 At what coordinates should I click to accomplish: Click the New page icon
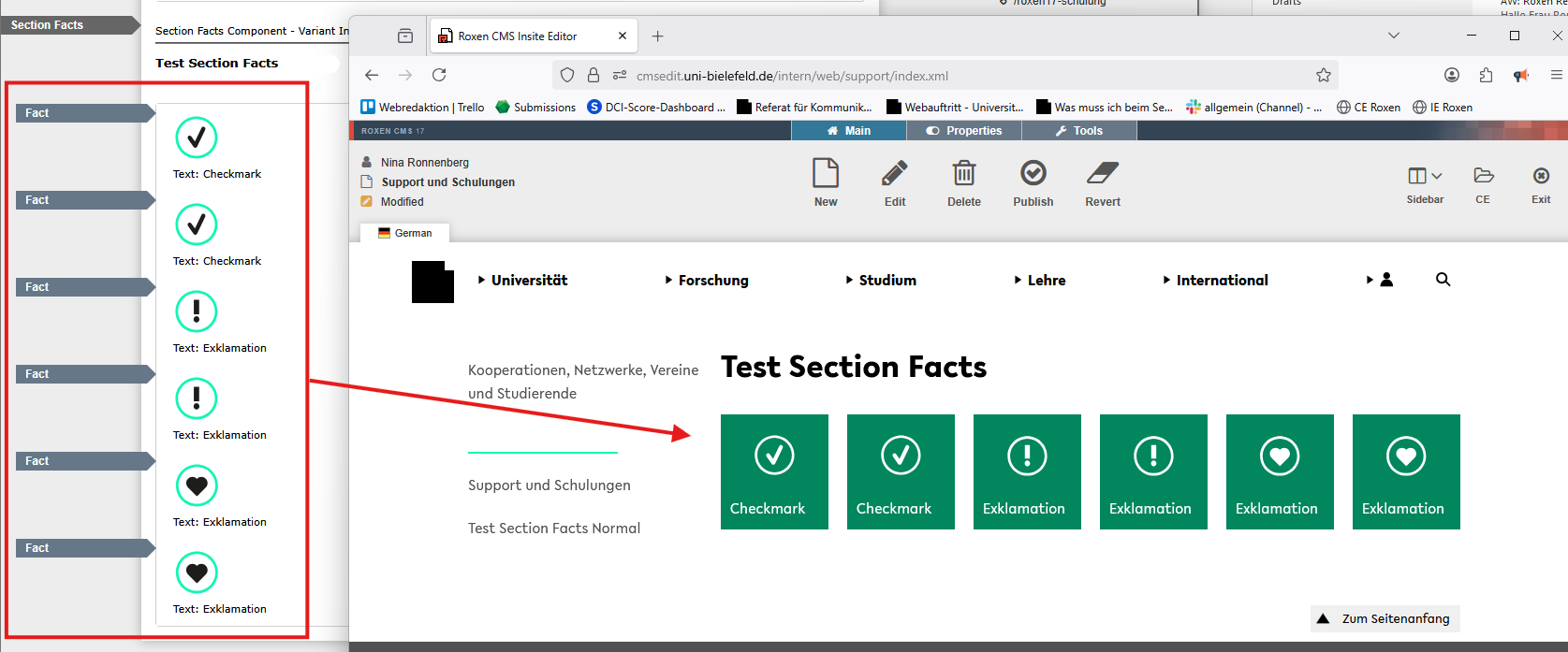[x=825, y=174]
